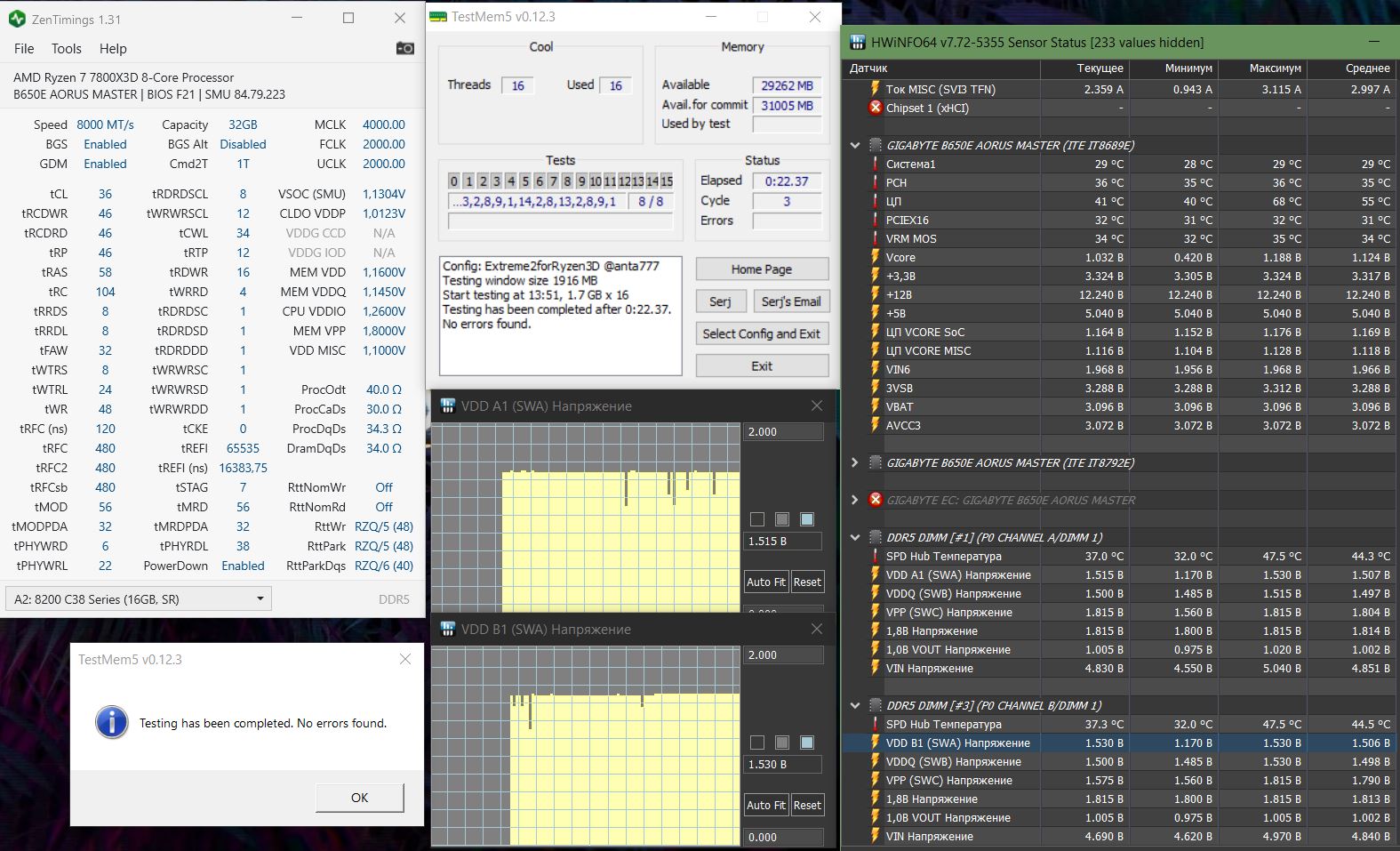Image resolution: width=1400 pixels, height=851 pixels.
Task: Click the chip icon beside DDR5 DIMM [#1]
Action: click(x=875, y=537)
